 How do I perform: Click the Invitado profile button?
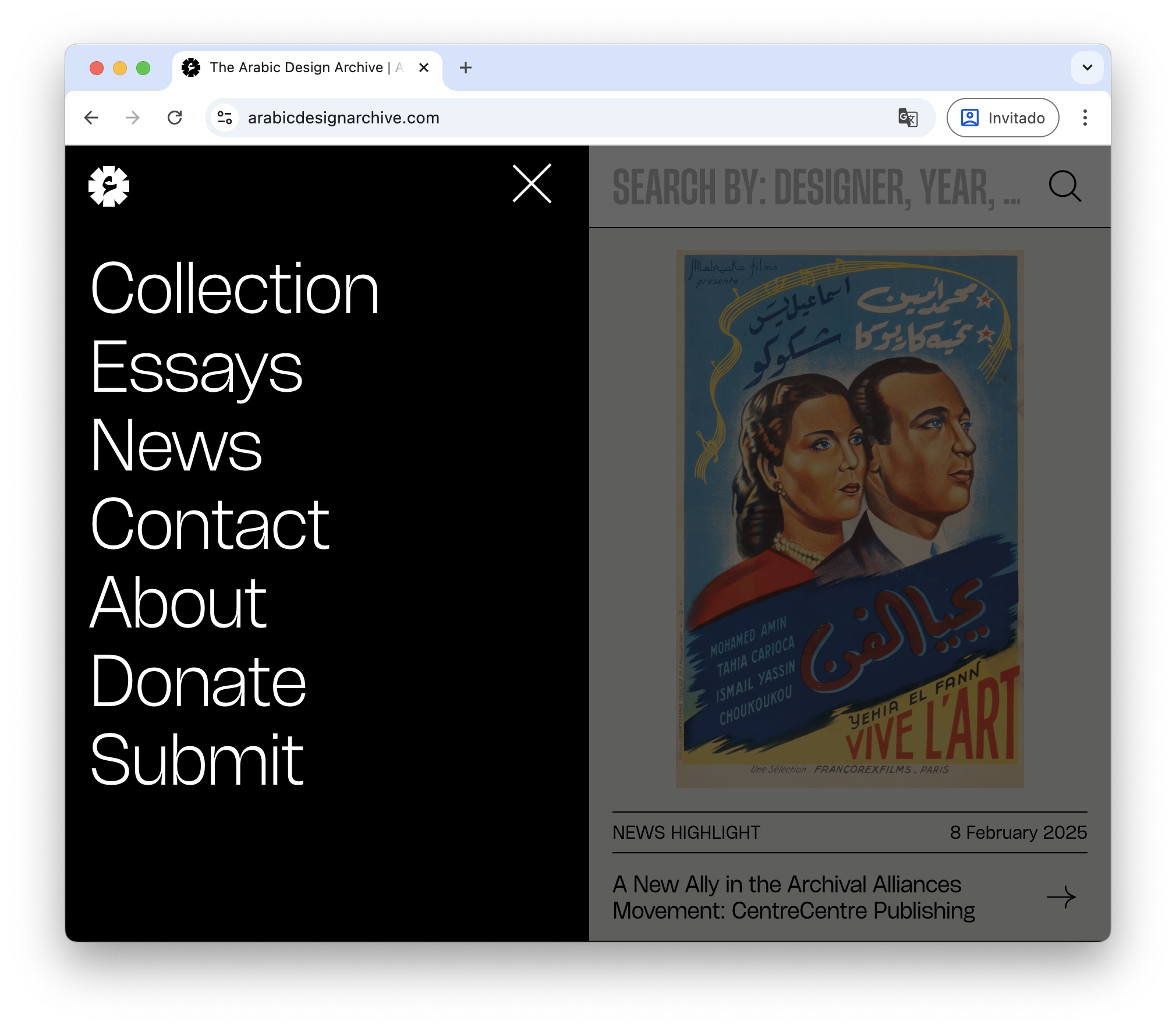click(1003, 118)
